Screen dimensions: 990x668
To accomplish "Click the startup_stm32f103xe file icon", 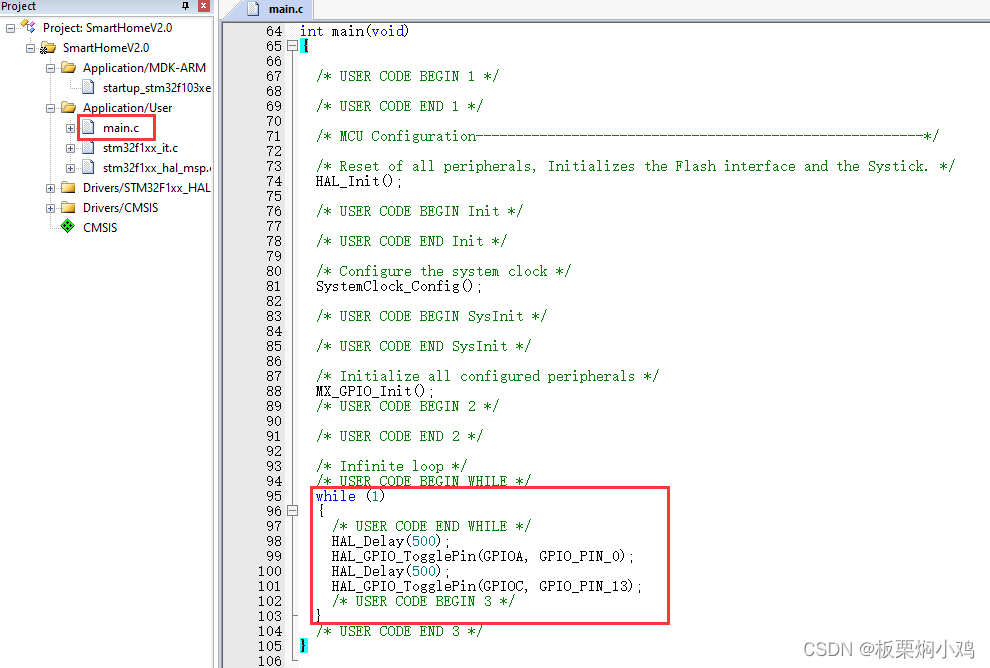I will pos(90,87).
